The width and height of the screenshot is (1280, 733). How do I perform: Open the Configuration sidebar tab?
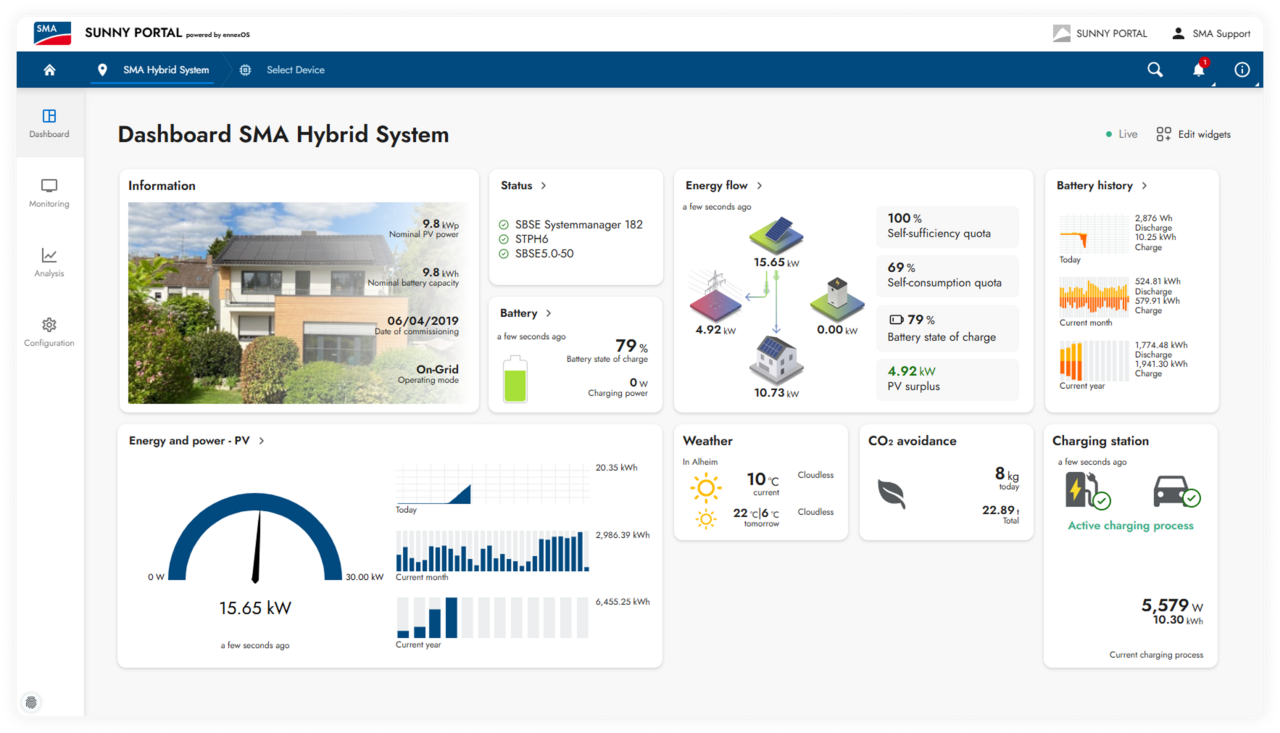[x=49, y=332]
